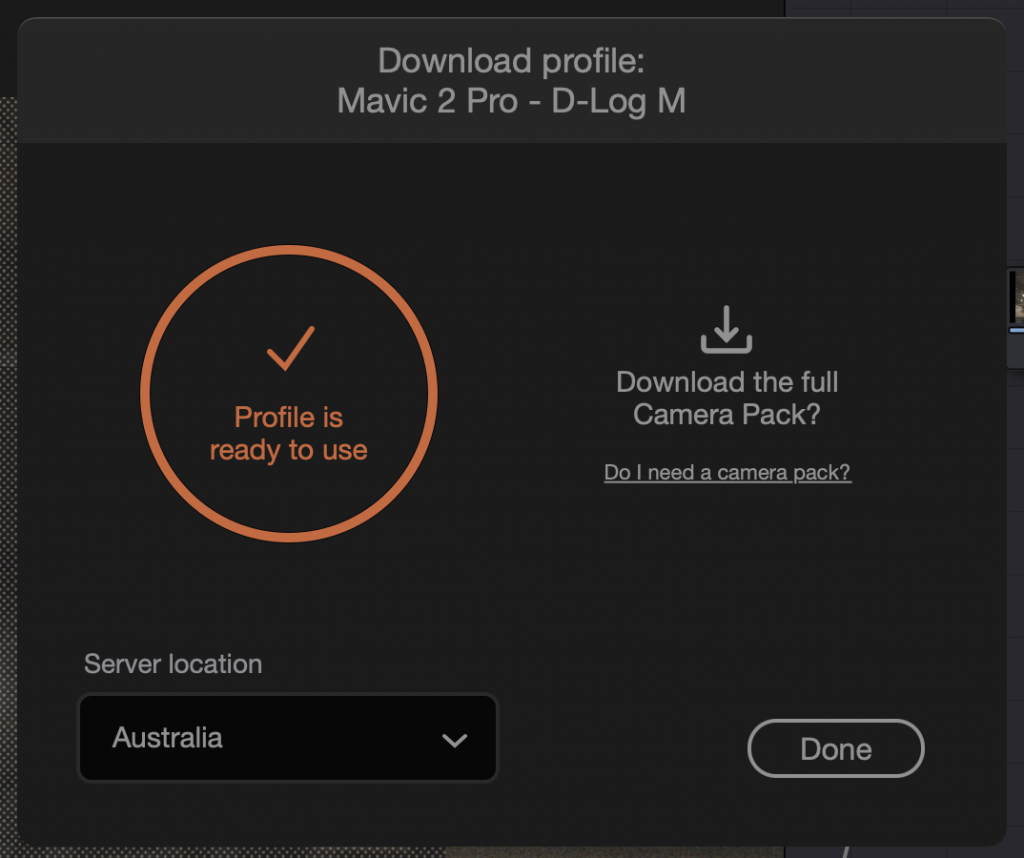Click the dialog's grey header bar

[x=511, y=80]
